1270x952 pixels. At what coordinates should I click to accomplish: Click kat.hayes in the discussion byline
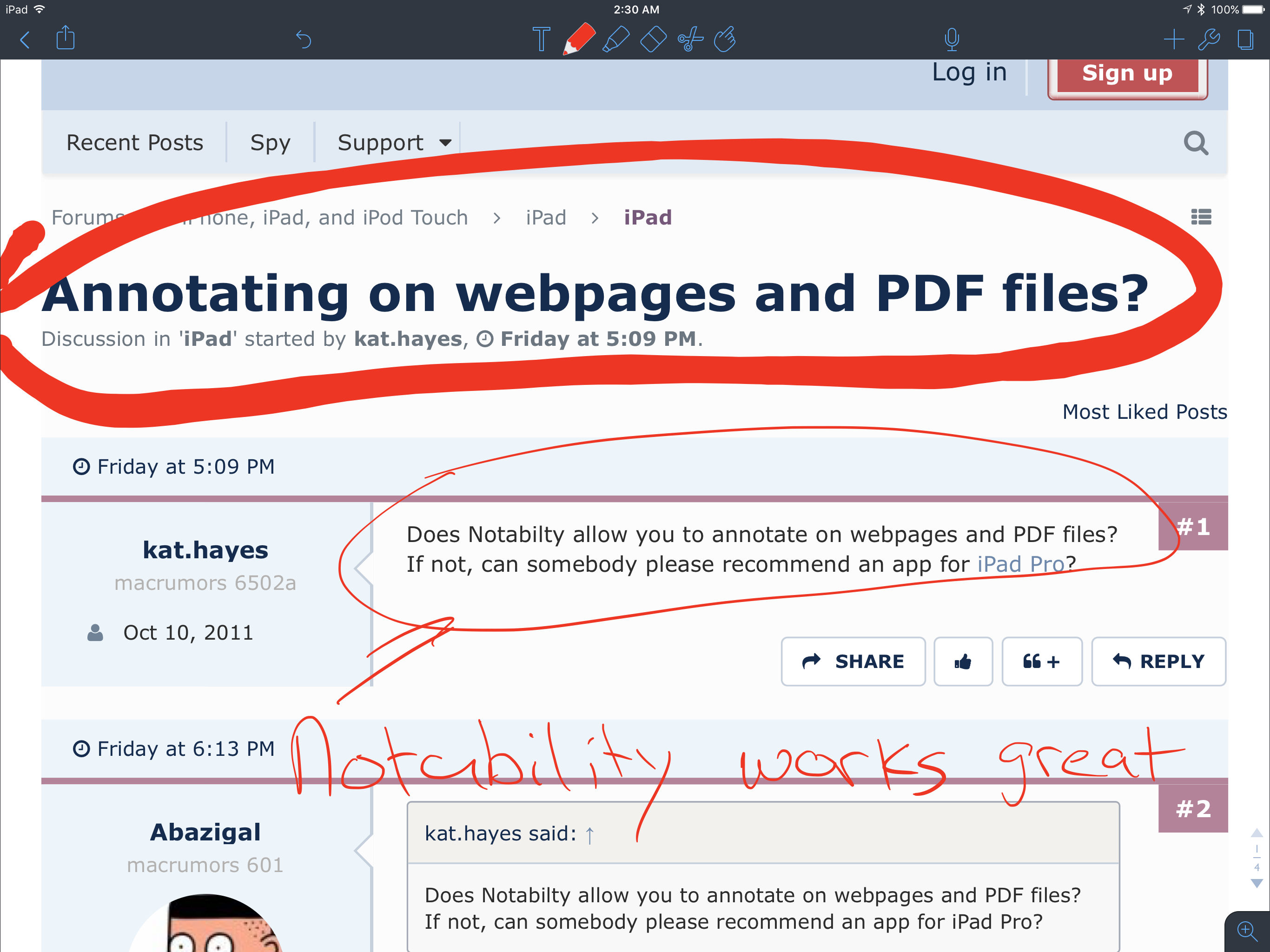tap(408, 339)
